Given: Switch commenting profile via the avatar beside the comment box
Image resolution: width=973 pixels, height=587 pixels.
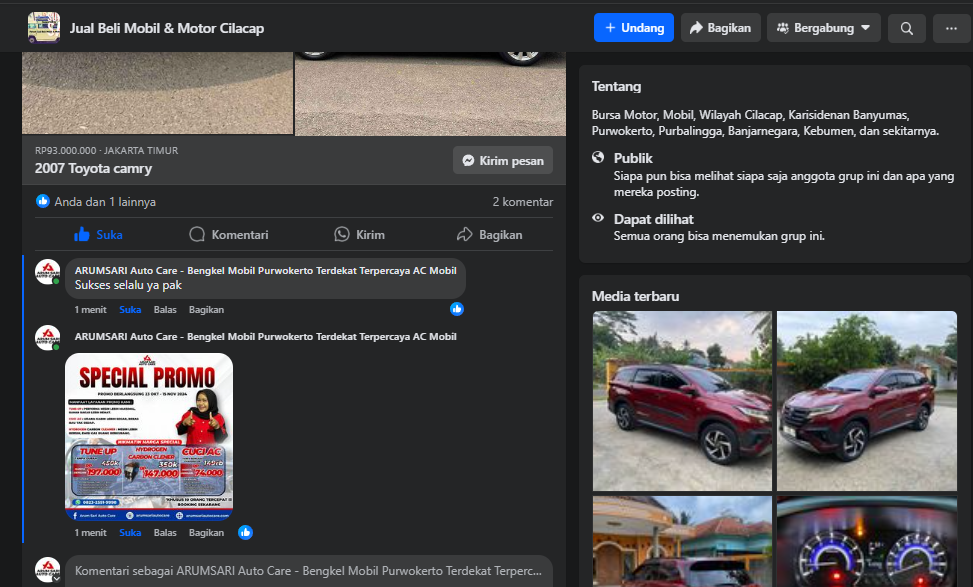Looking at the screenshot, I should tap(48, 570).
